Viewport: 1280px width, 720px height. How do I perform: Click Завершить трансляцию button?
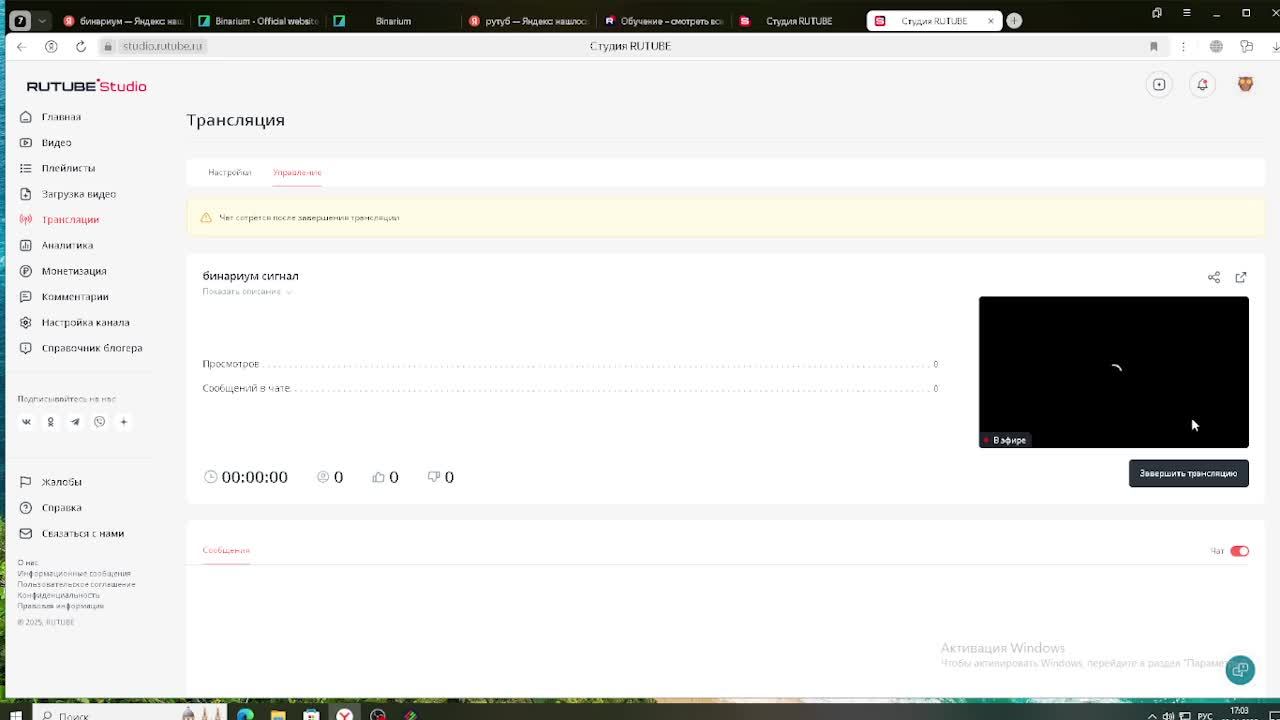pos(1188,474)
